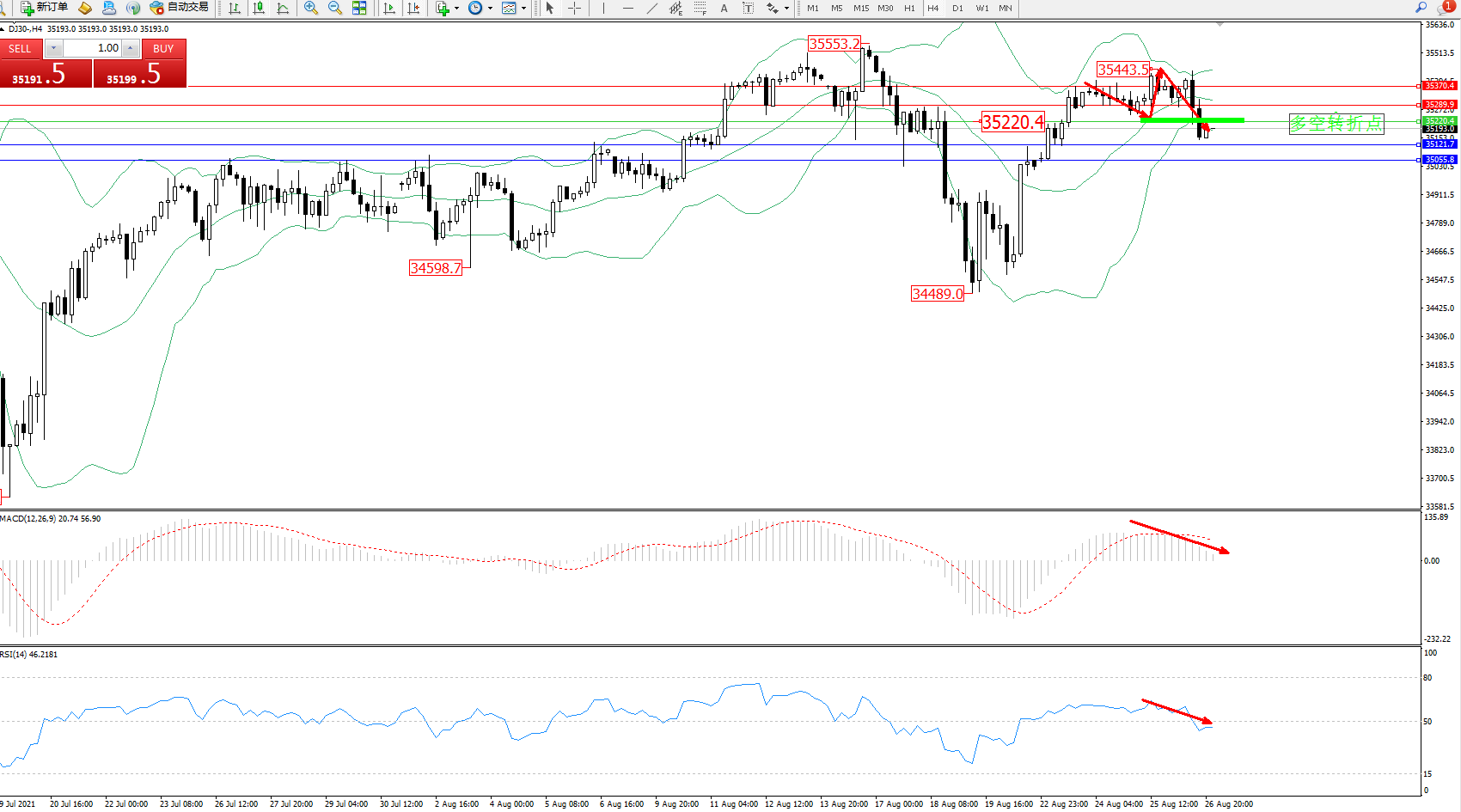Open the periodicity clock dropdown arrow
The image size is (1461, 812).
(x=490, y=8)
